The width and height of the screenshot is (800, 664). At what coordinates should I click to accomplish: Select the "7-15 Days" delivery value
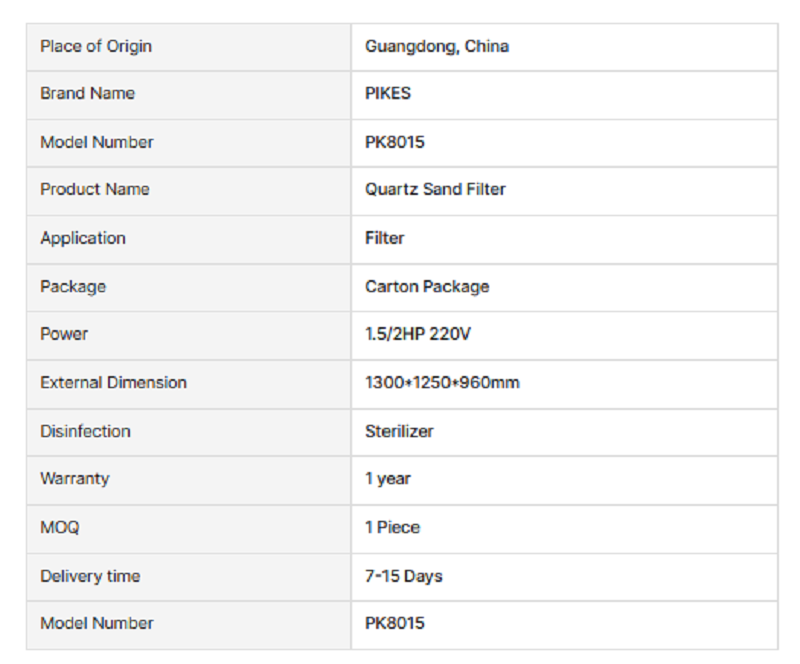[x=404, y=576]
